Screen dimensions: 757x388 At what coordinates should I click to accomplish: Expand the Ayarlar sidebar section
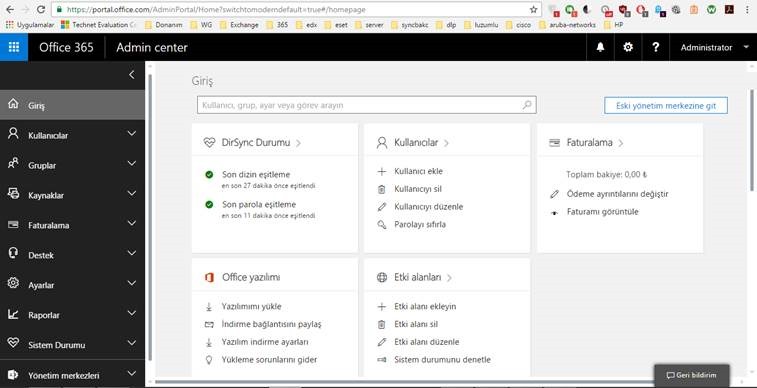(132, 283)
